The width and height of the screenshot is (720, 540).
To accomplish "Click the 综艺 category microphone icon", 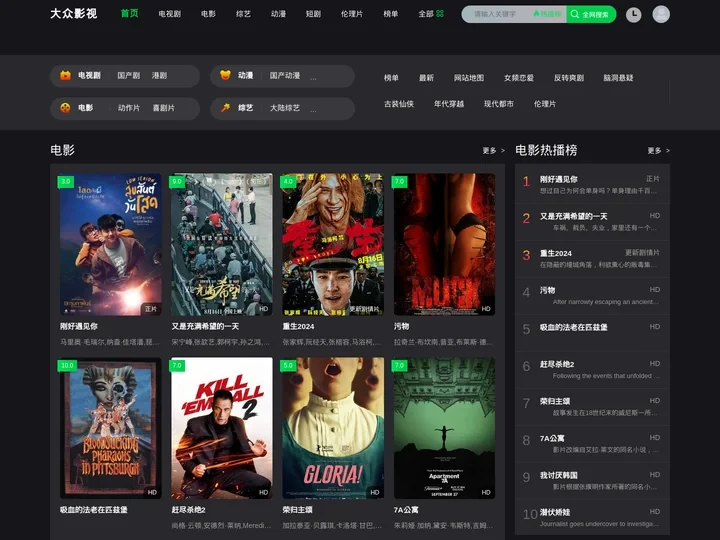I will (x=225, y=108).
